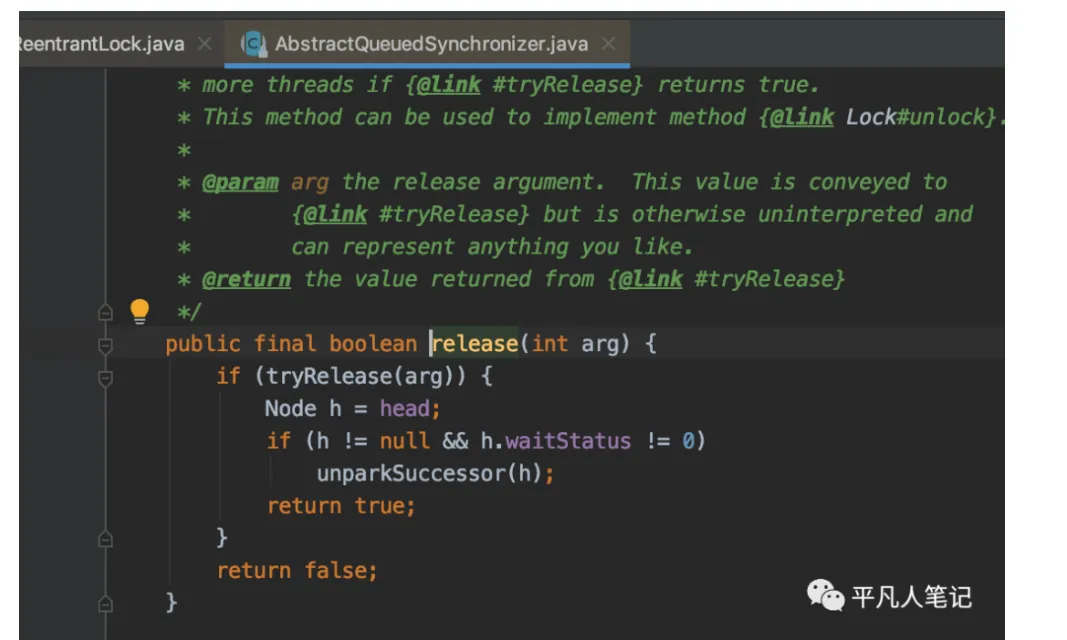Click the 'return true;' statement
Image resolution: width=1067 pixels, height=640 pixels.
pos(341,506)
